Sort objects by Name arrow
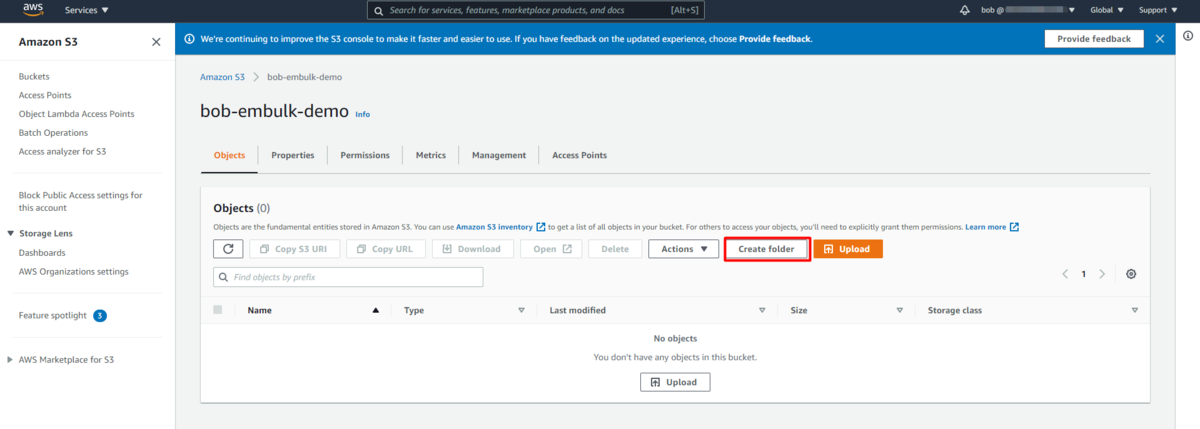Viewport: 1200px width, 429px height. point(376,311)
